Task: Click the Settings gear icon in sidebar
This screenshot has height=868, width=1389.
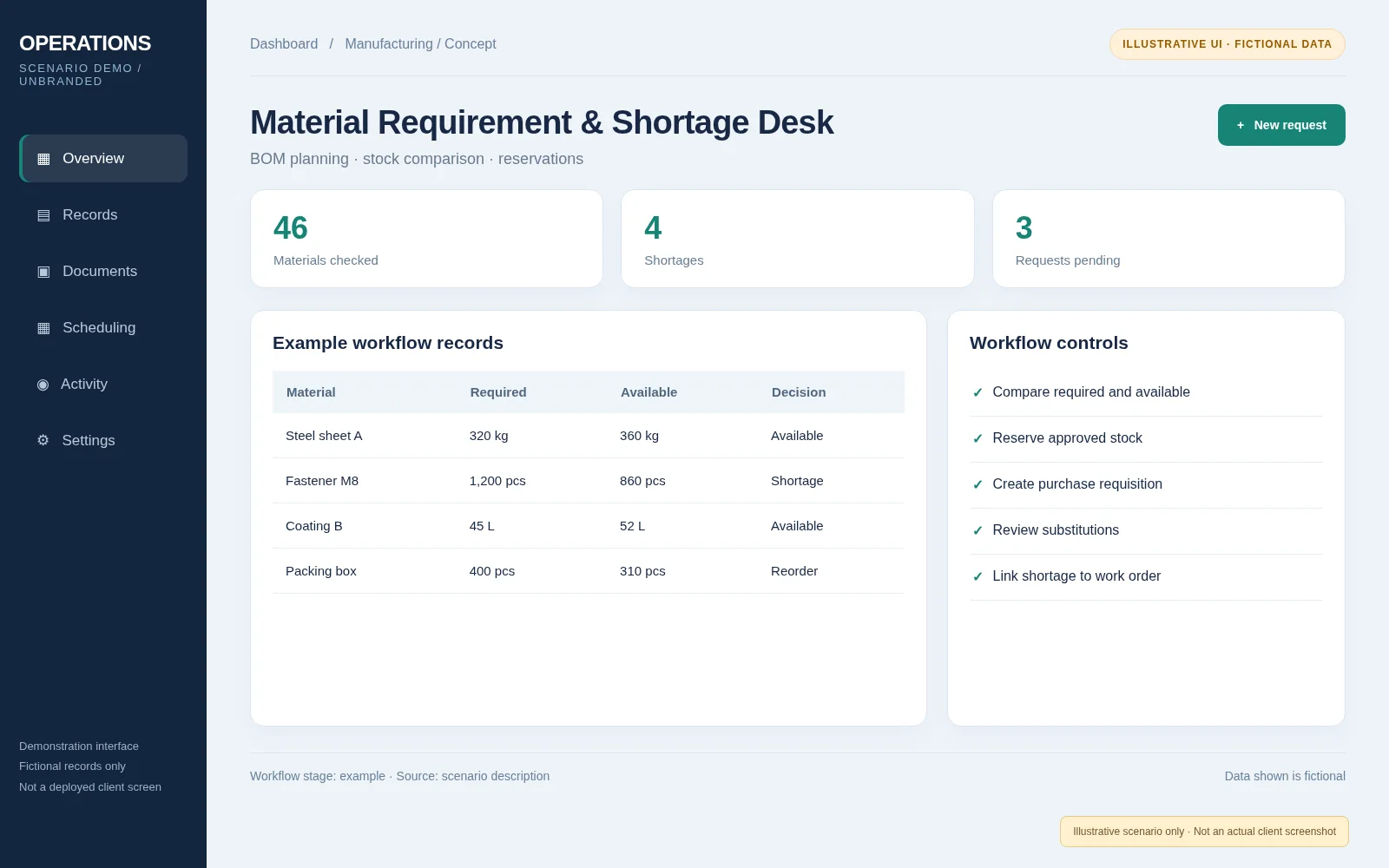Action: click(43, 440)
